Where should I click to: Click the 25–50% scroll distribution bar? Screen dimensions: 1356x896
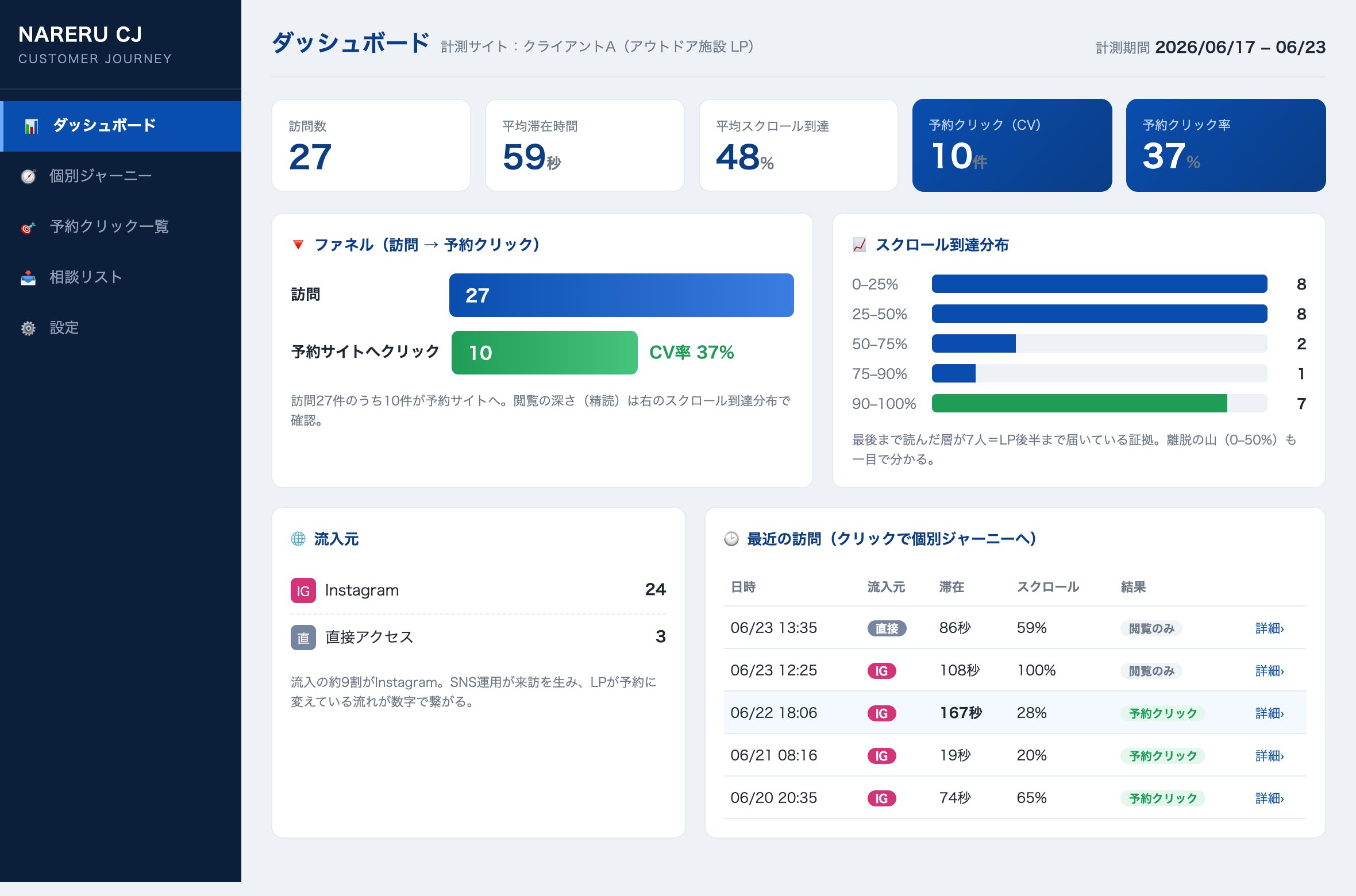pos(1100,314)
